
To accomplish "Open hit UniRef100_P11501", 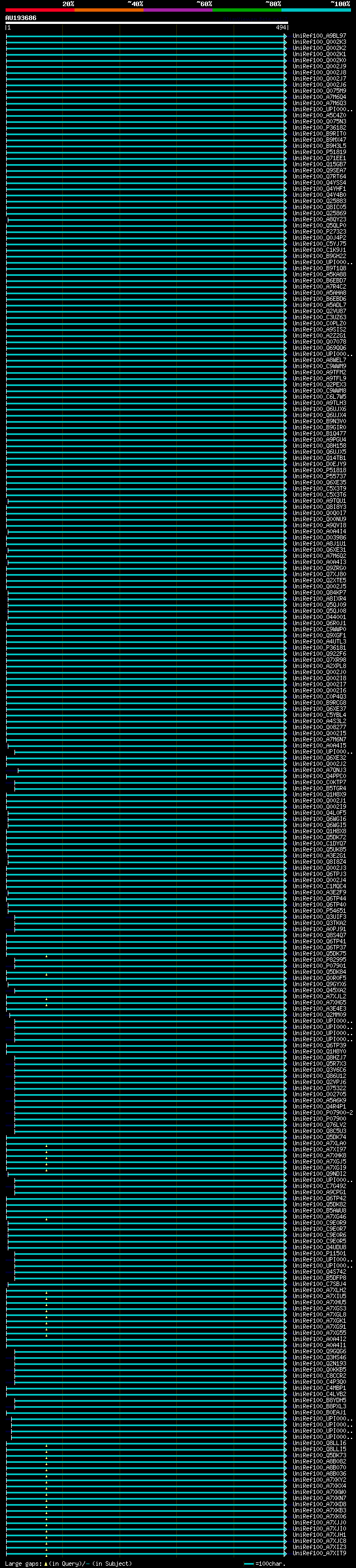I will coord(319,1254).
